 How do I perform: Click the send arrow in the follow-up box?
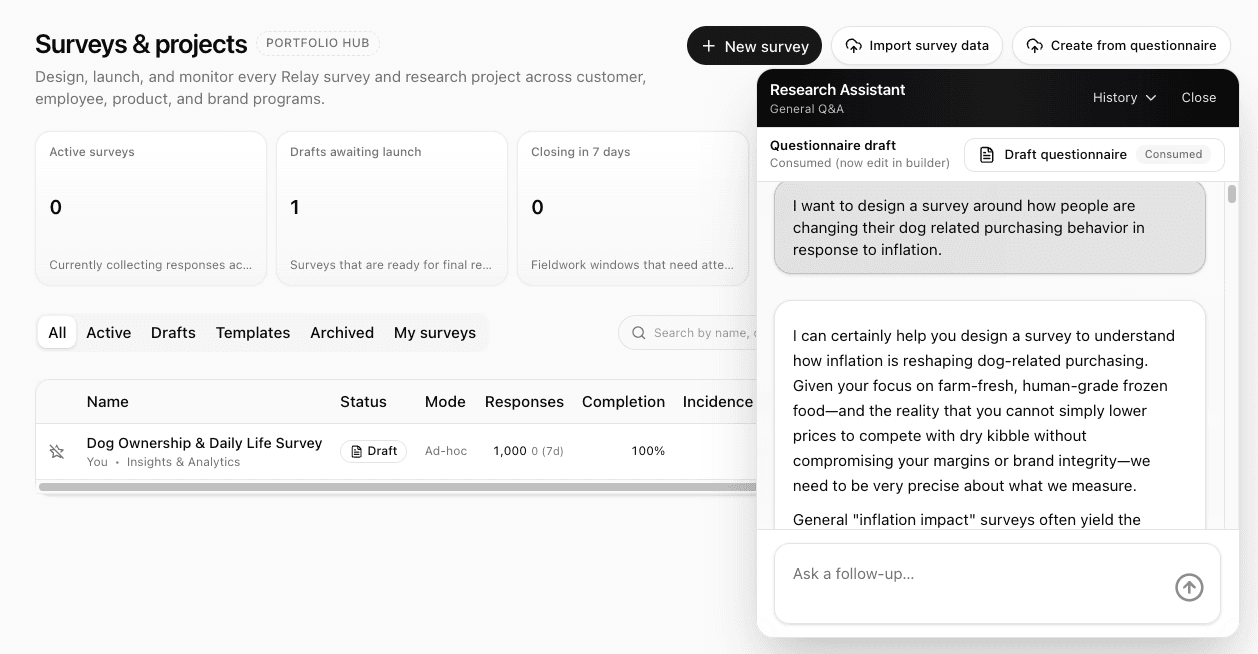(x=1189, y=587)
